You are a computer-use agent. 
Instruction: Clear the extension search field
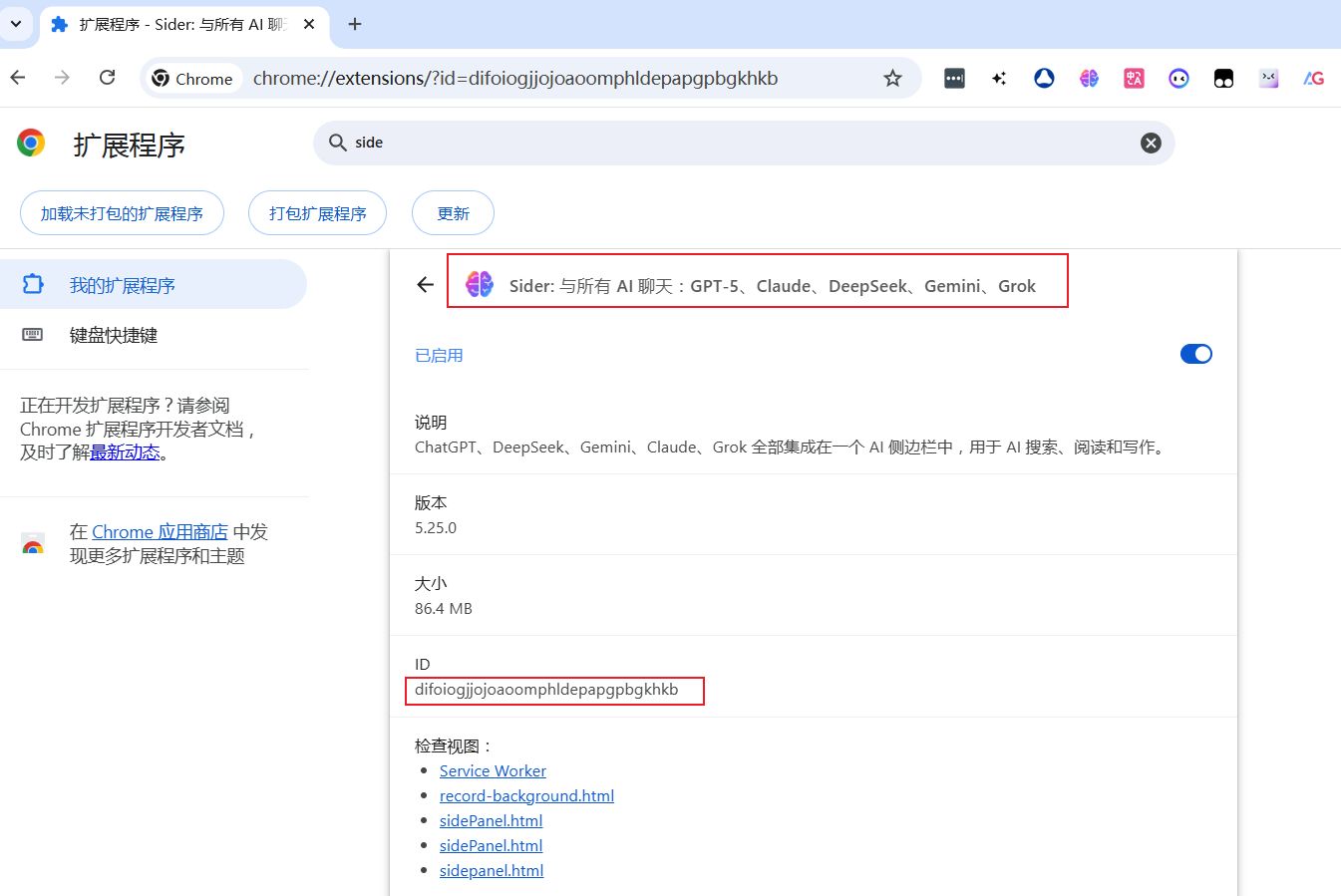point(1151,143)
